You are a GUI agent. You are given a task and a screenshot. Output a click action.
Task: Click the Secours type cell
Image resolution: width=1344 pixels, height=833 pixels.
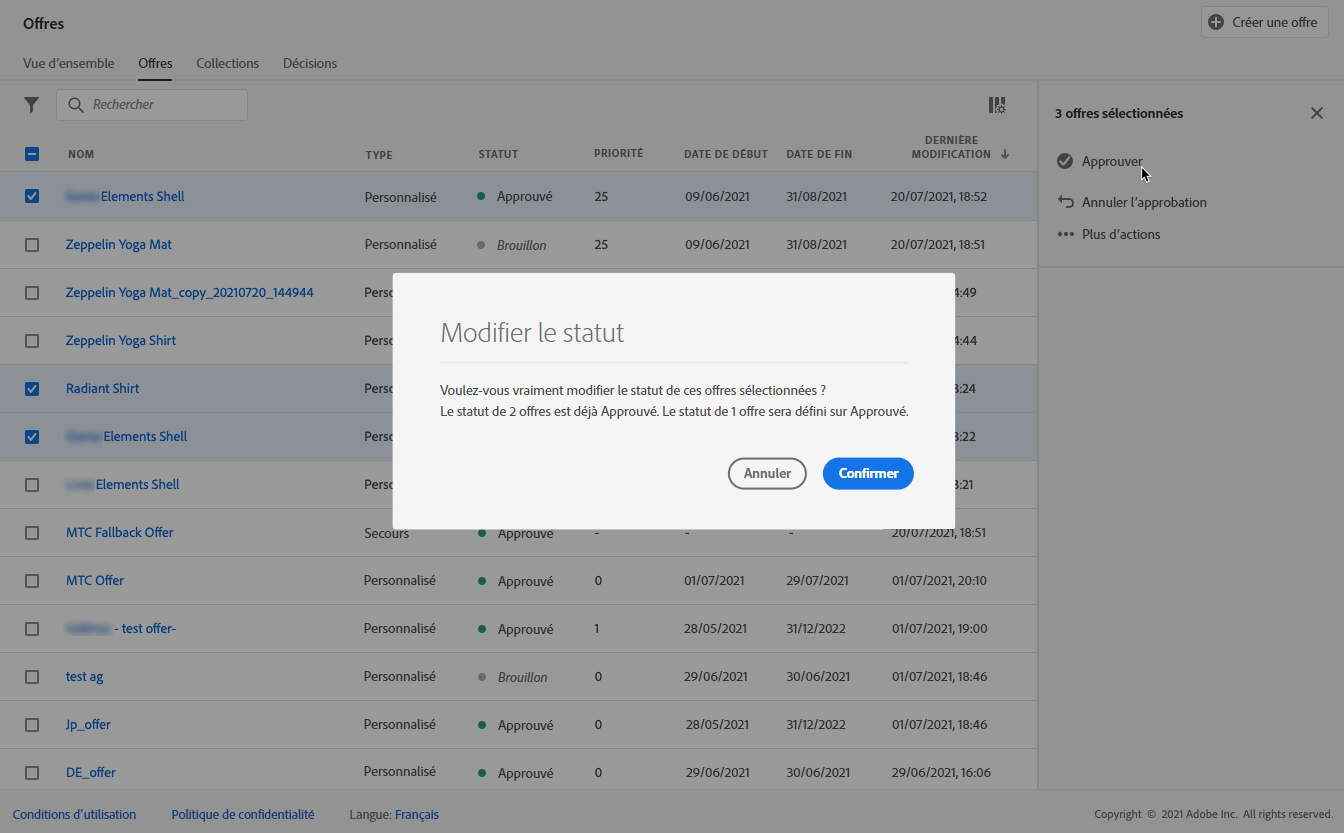[x=386, y=534]
